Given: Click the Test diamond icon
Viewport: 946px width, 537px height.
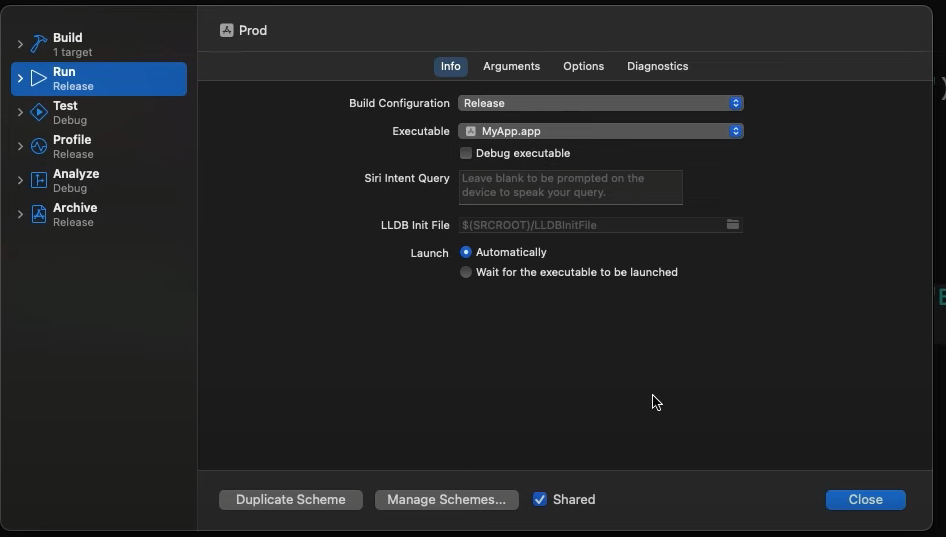Looking at the screenshot, I should (x=39, y=112).
